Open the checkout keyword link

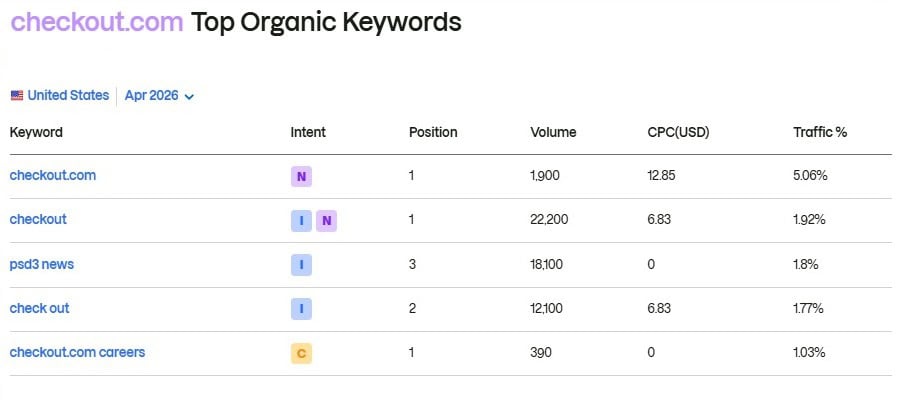[38, 219]
